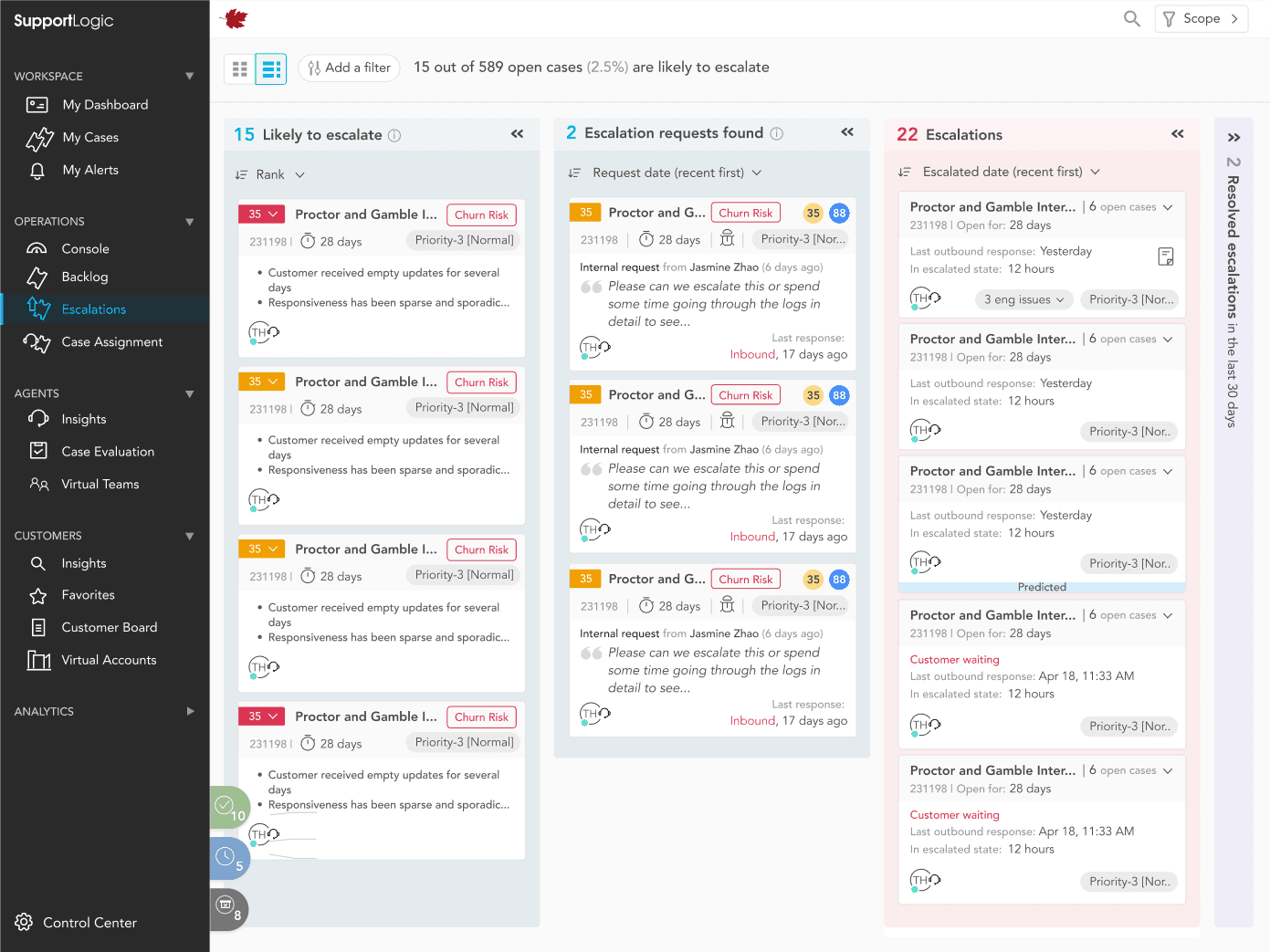Click the info icon beside Likely to escalate
The image size is (1270, 952).
(394, 135)
